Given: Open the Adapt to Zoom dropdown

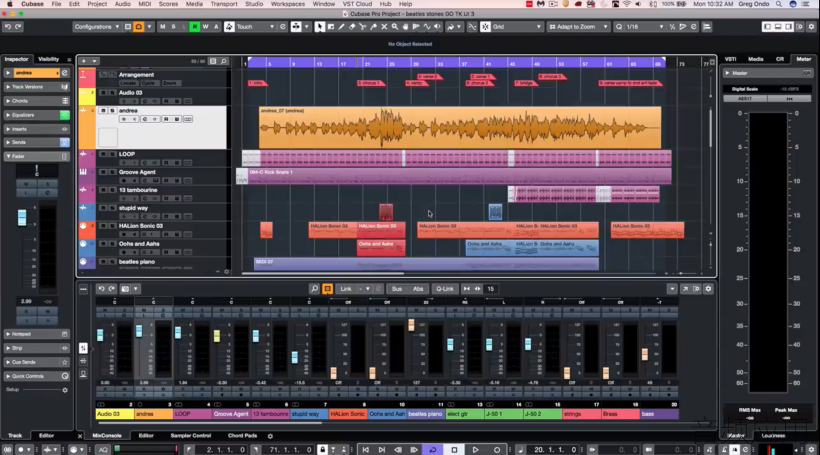Looking at the screenshot, I should click(578, 27).
